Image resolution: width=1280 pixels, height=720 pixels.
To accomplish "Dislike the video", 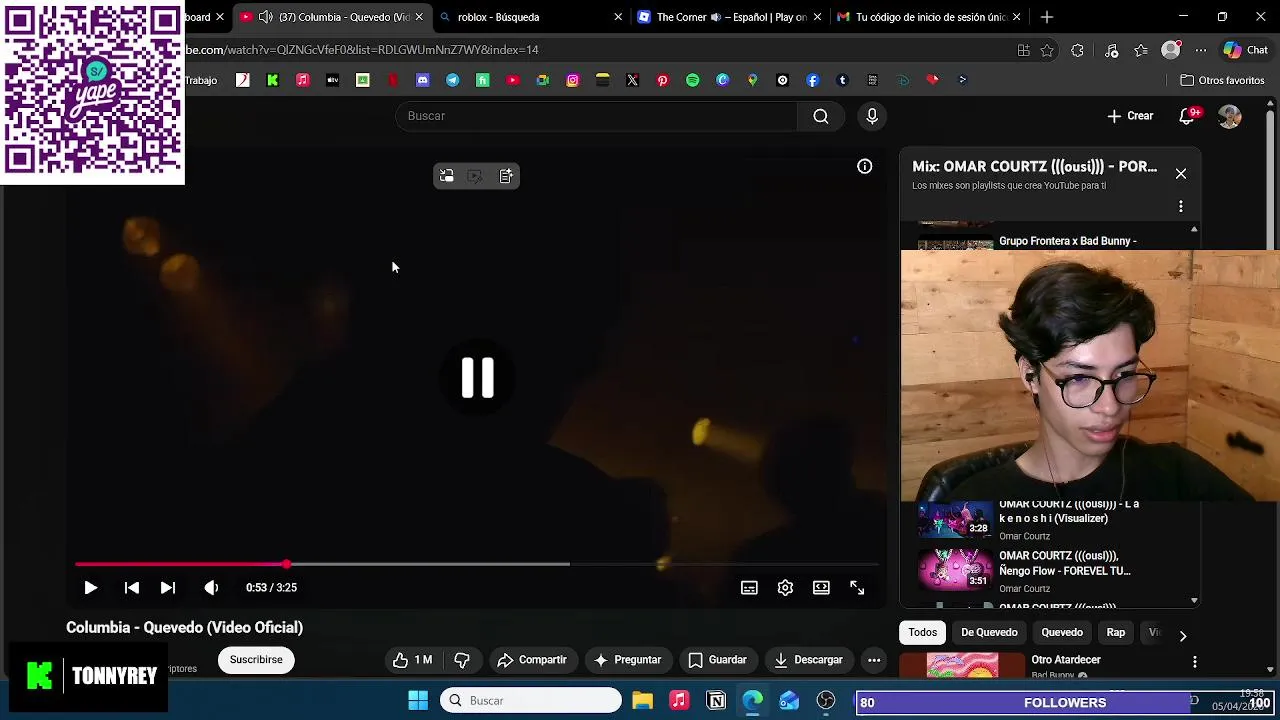I will click(x=462, y=660).
